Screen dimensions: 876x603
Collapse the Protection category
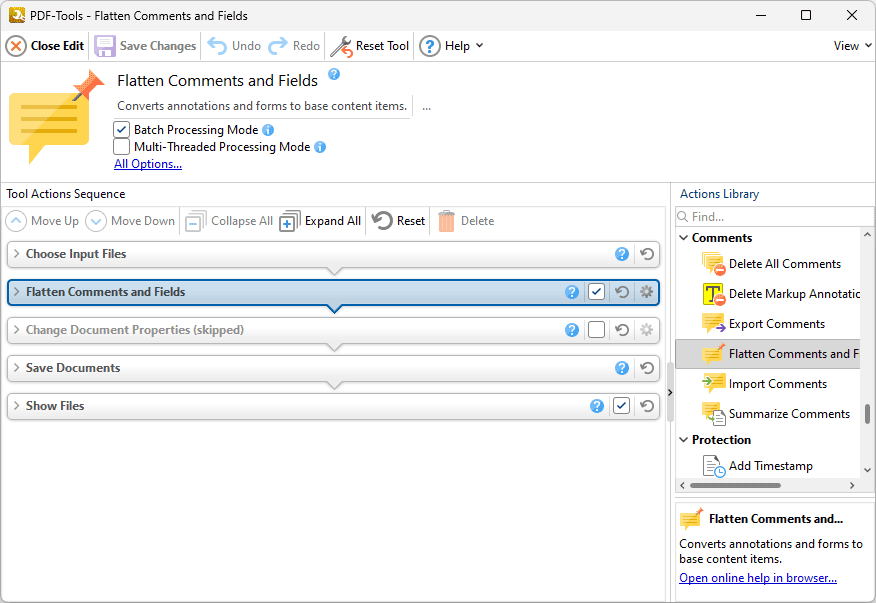click(x=683, y=440)
